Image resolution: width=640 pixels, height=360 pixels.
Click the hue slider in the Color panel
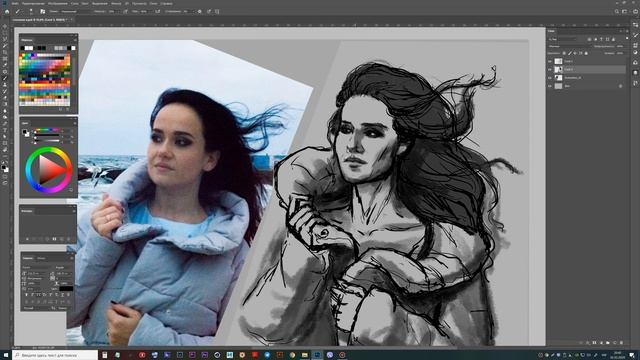46,129
